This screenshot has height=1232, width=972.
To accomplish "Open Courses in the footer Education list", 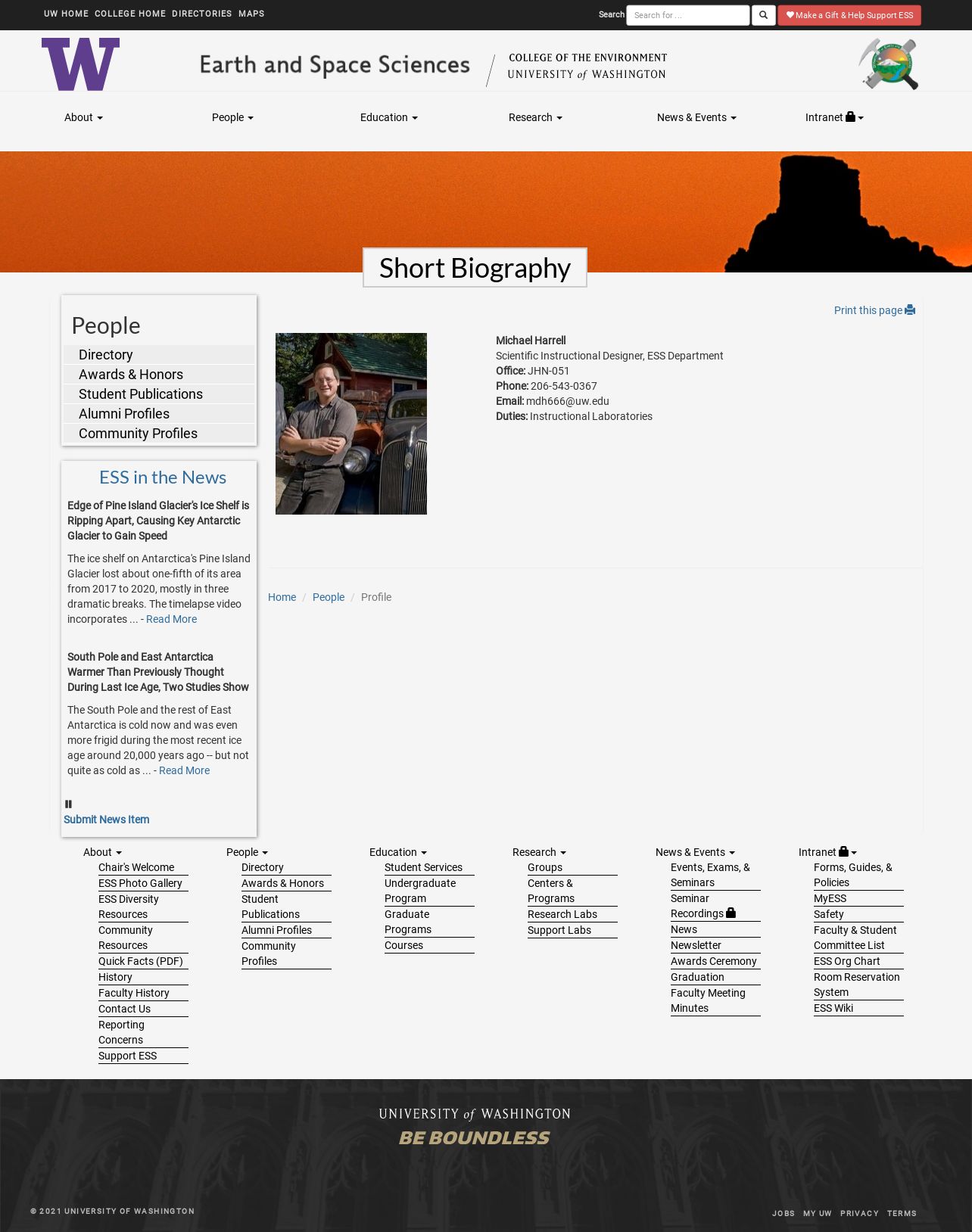I will (x=403, y=945).
